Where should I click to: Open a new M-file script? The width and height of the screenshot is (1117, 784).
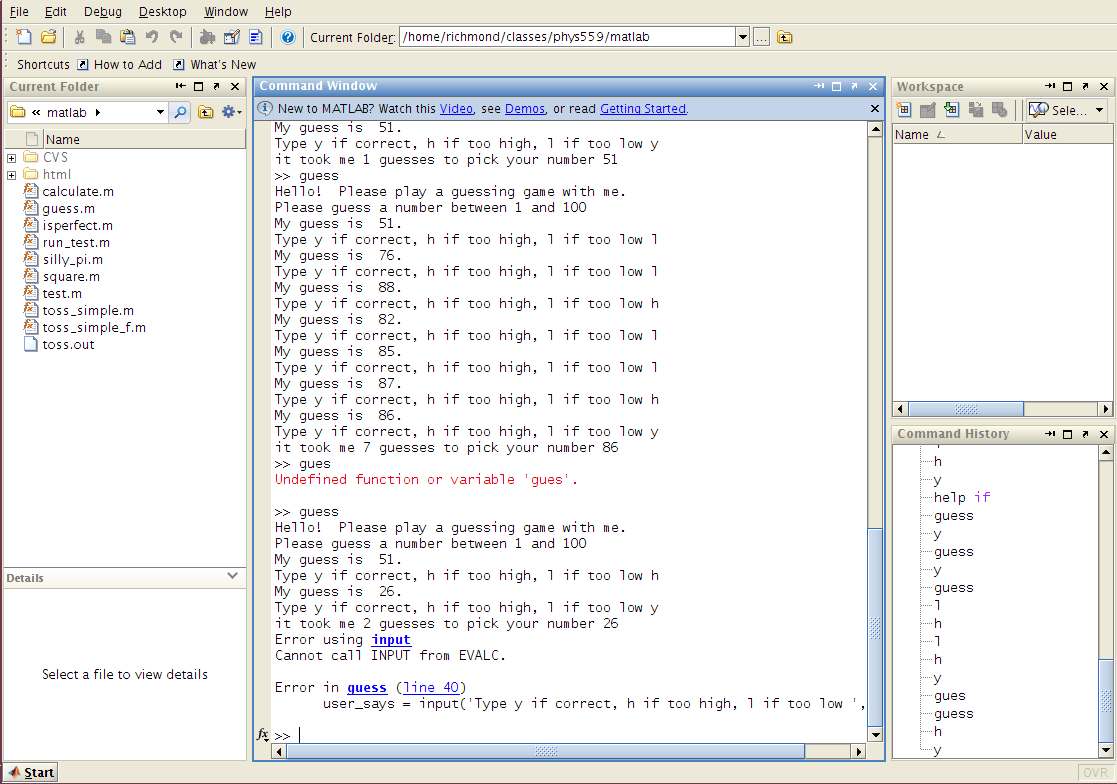24,36
